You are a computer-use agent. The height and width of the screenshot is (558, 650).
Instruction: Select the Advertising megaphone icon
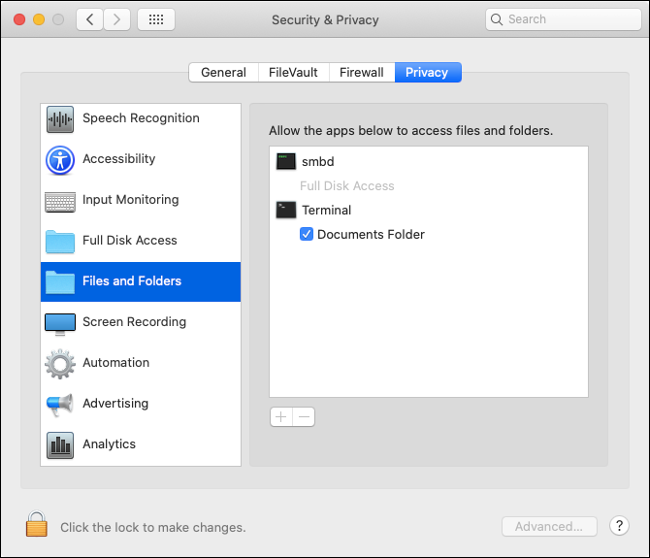coord(60,405)
